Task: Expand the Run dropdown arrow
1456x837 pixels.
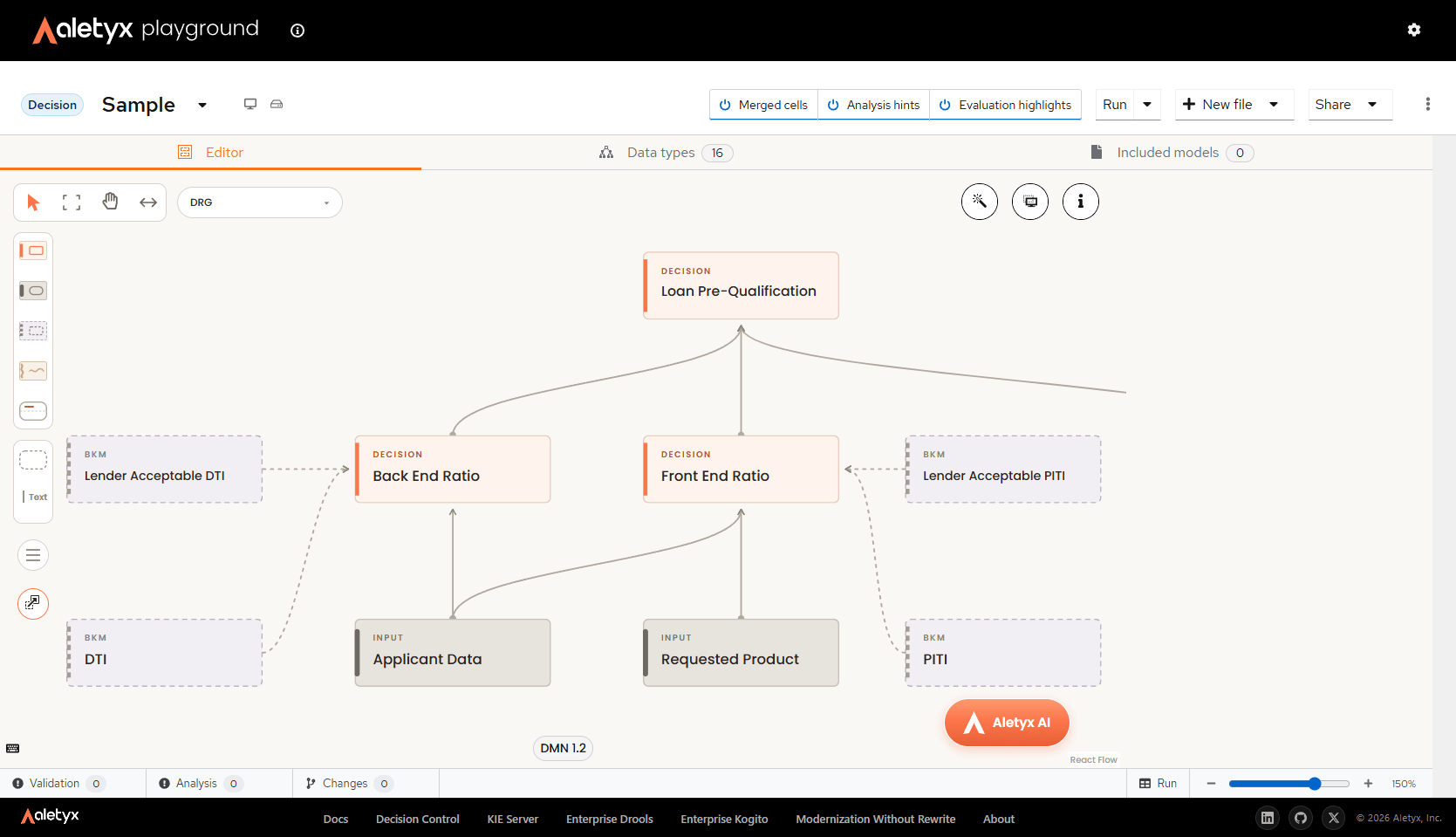Action: pyautogui.click(x=1147, y=105)
